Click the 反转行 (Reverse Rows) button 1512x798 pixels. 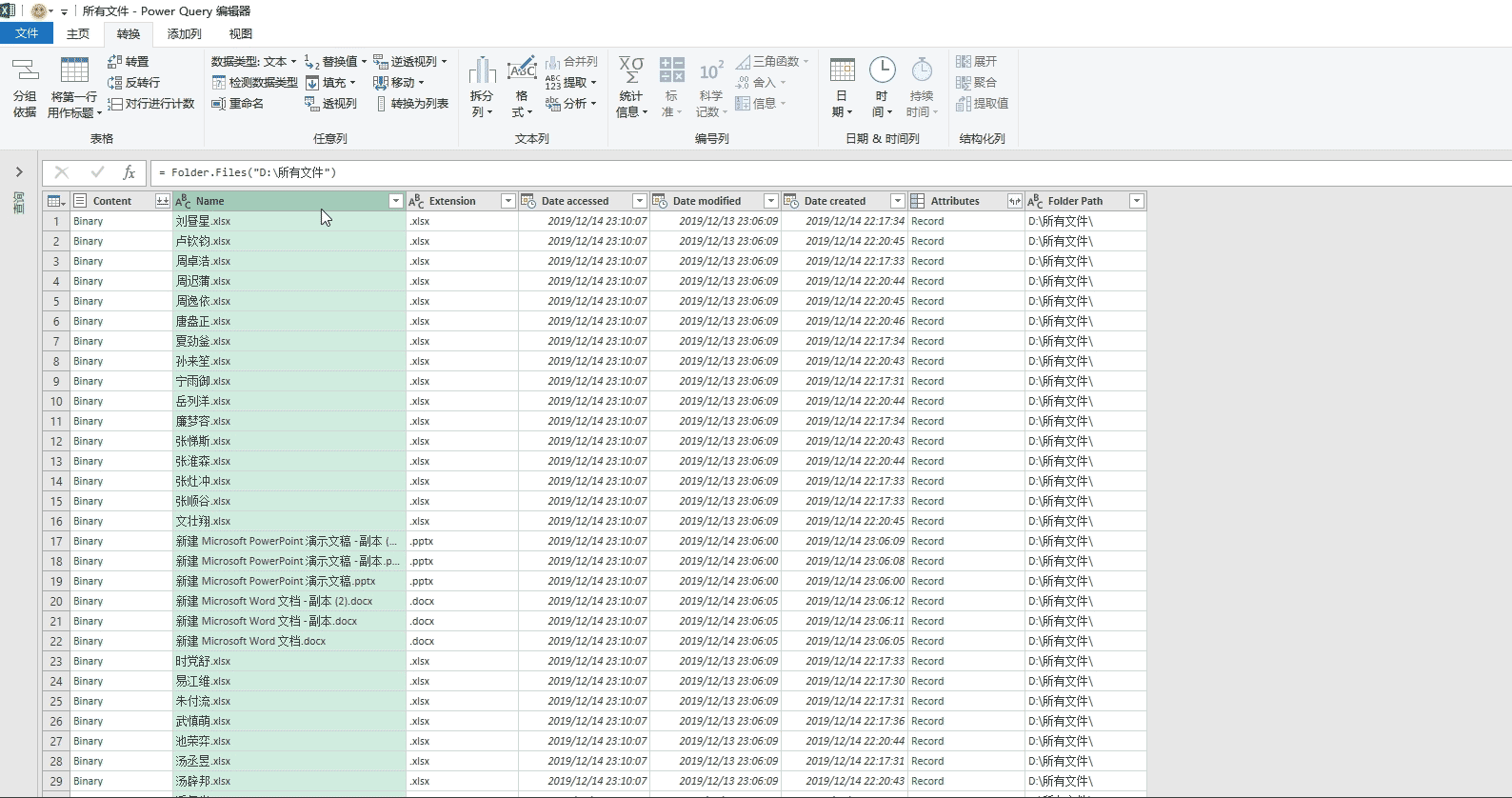click(x=134, y=83)
